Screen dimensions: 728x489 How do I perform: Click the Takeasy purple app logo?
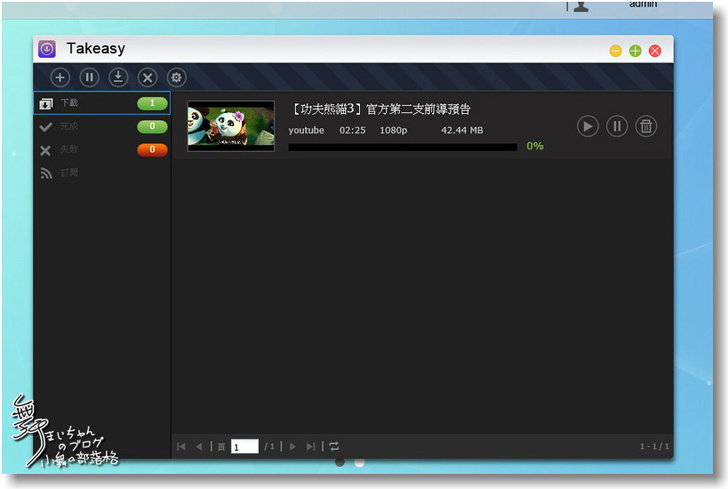(x=47, y=49)
